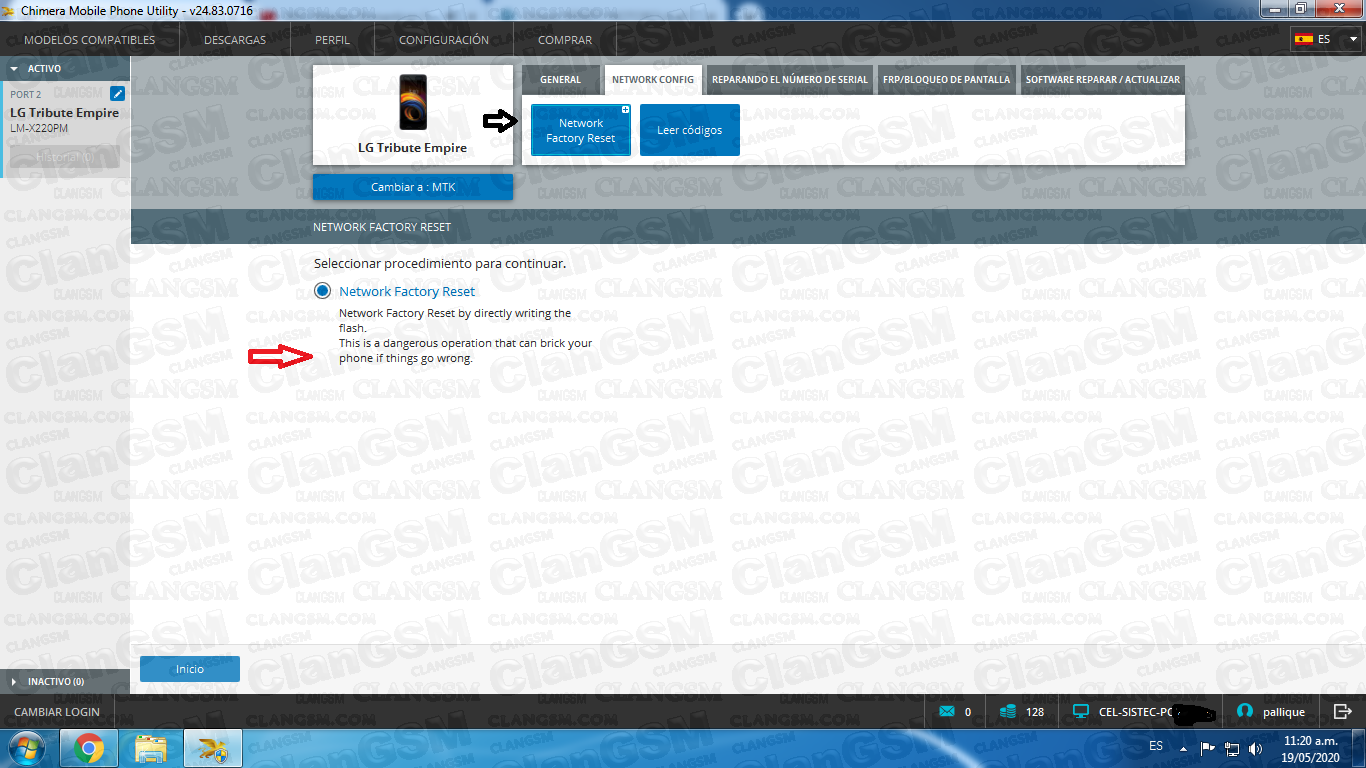Image resolution: width=1366 pixels, height=768 pixels.
Task: Open REPARANDO EL NÚMERO DE SERIAL tab
Action: [x=790, y=80]
